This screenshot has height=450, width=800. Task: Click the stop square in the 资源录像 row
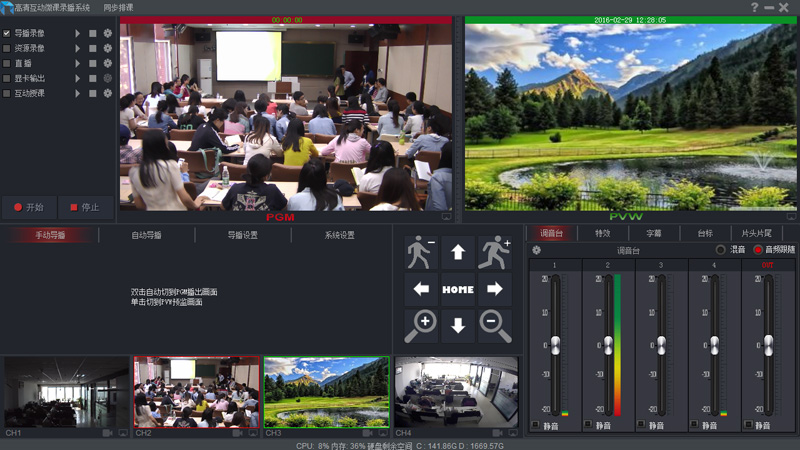tap(93, 48)
